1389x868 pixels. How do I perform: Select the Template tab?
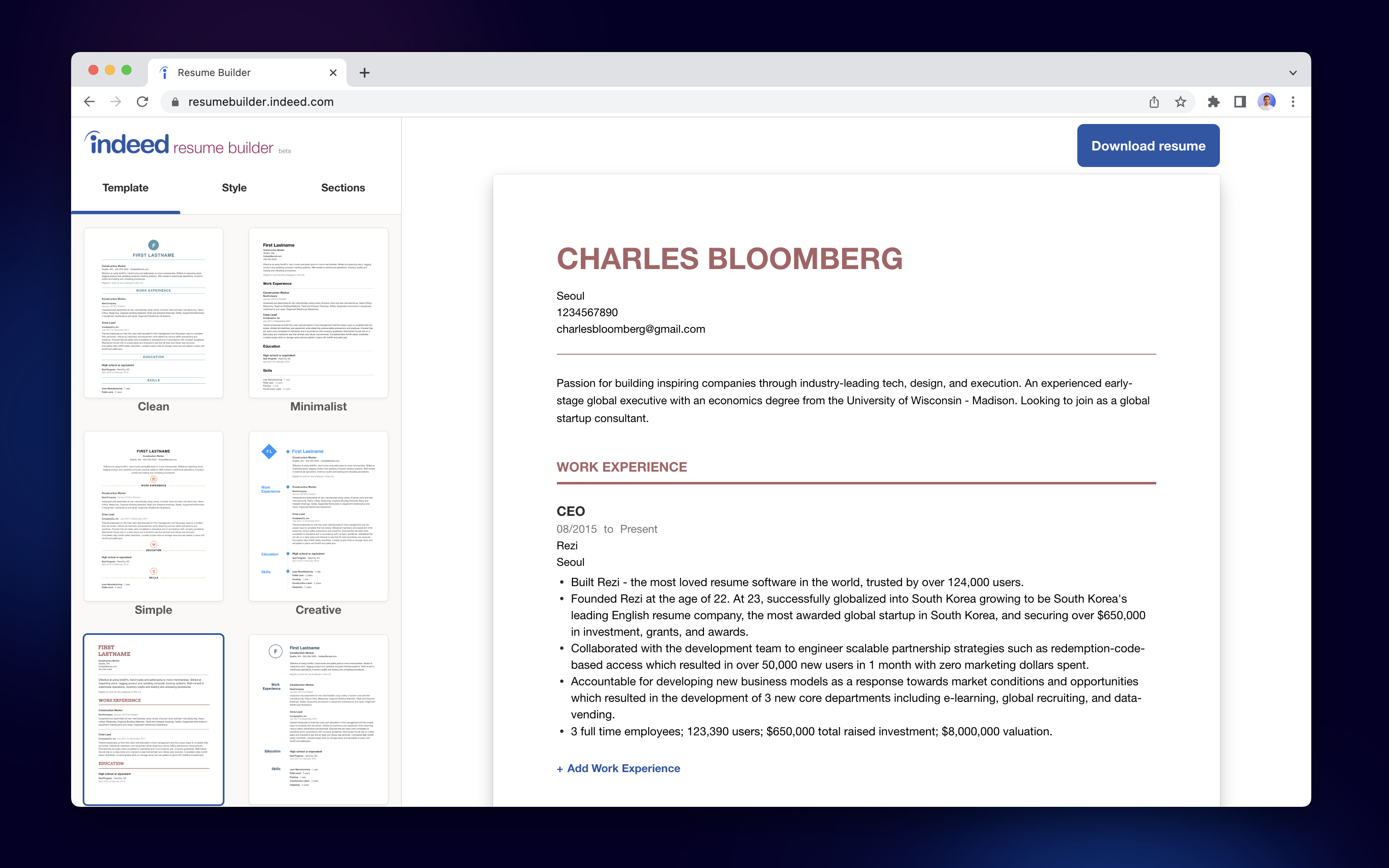[125, 188]
